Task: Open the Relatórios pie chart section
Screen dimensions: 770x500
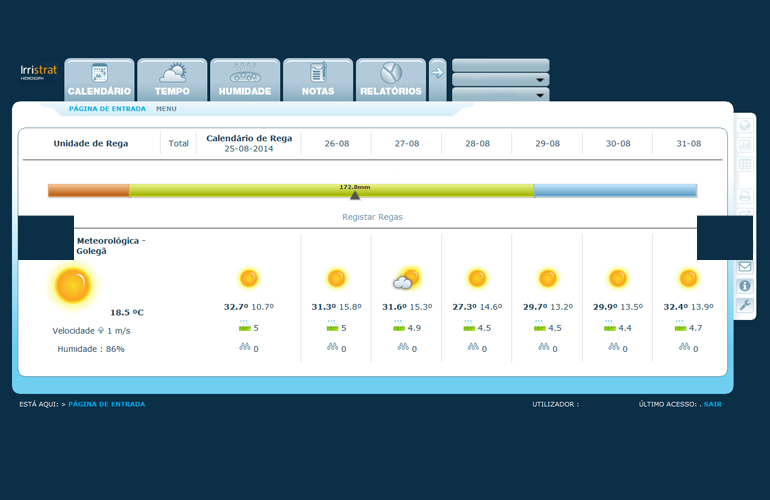Action: (390, 79)
